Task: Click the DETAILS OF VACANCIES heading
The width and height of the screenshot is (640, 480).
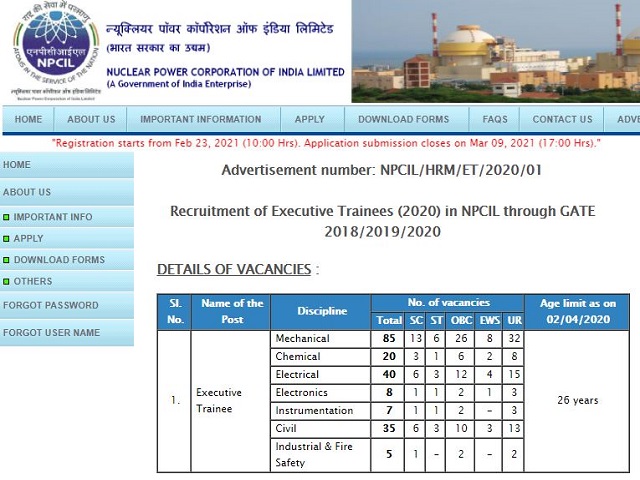Action: tap(234, 269)
